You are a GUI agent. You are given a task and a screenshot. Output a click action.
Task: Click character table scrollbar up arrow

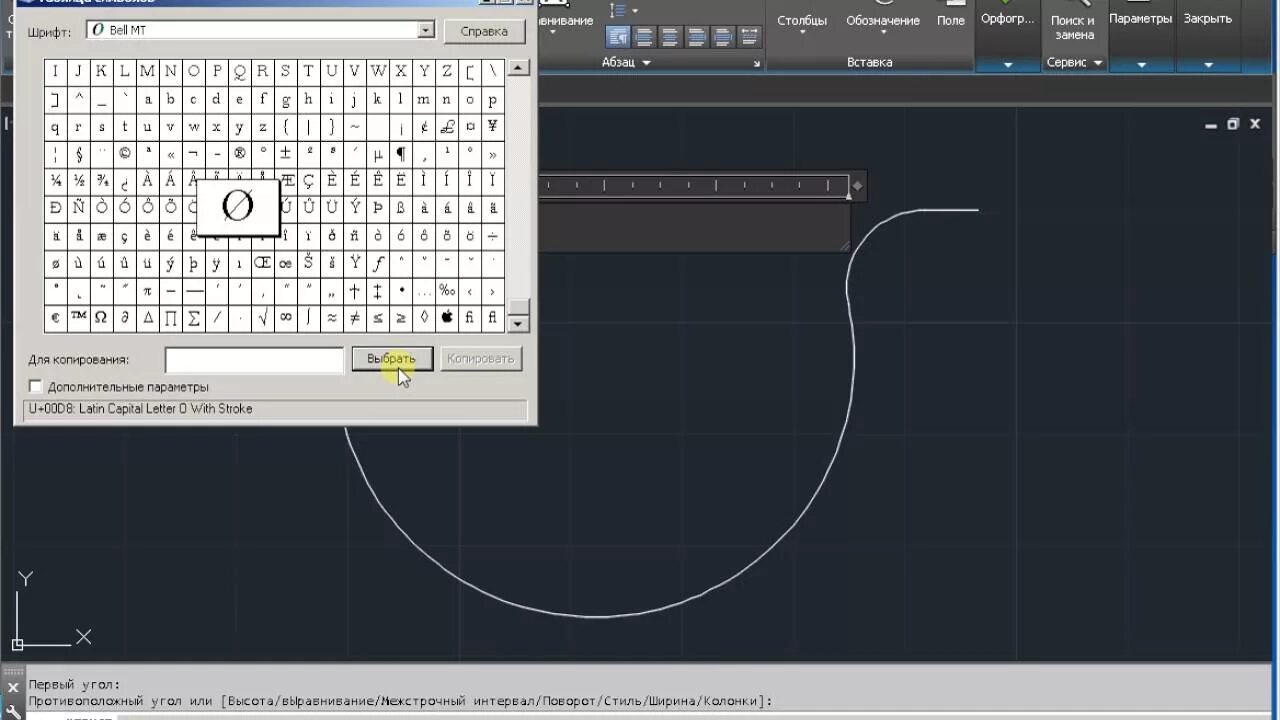pos(518,68)
